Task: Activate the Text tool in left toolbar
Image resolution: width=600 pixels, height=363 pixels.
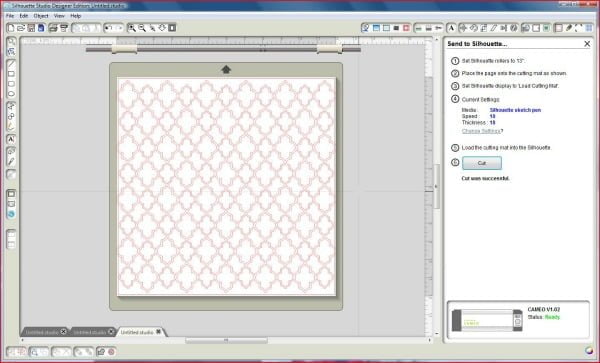Action: coord(11,139)
